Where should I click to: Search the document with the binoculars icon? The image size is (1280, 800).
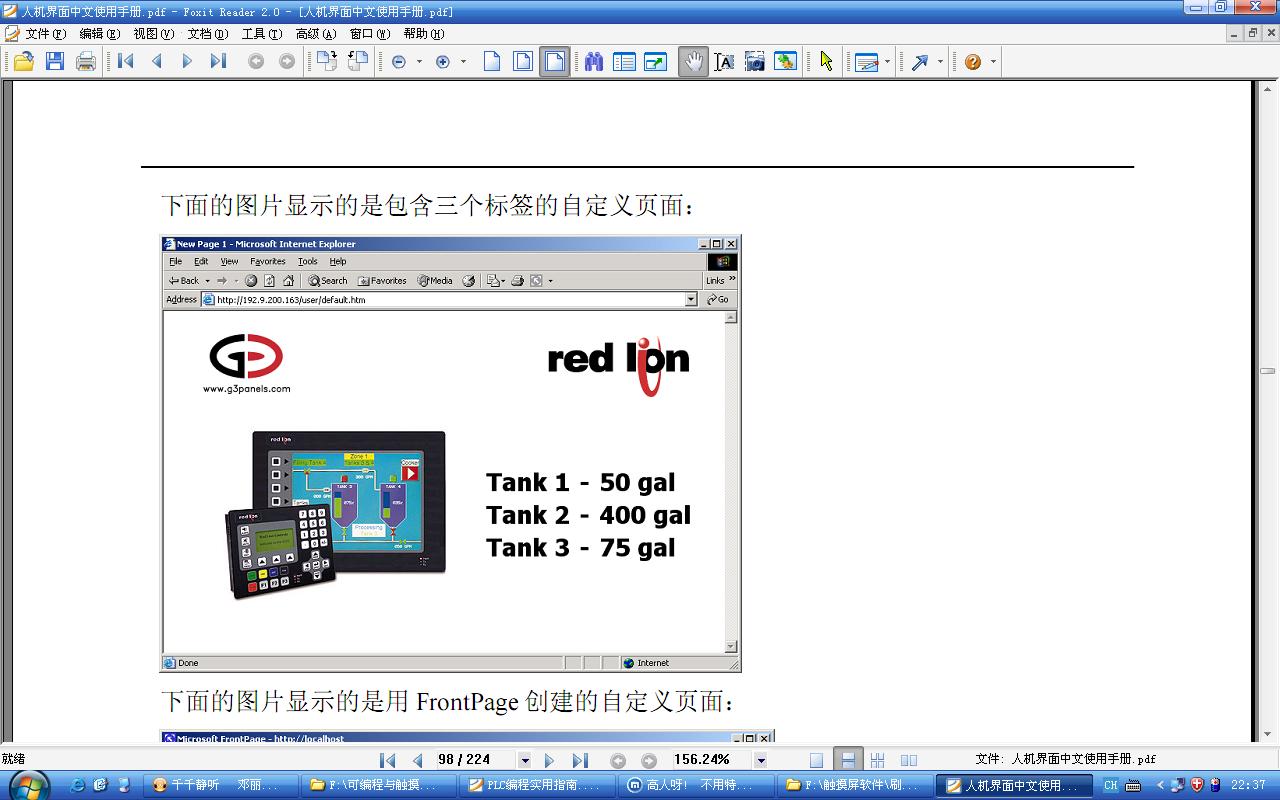pos(594,62)
